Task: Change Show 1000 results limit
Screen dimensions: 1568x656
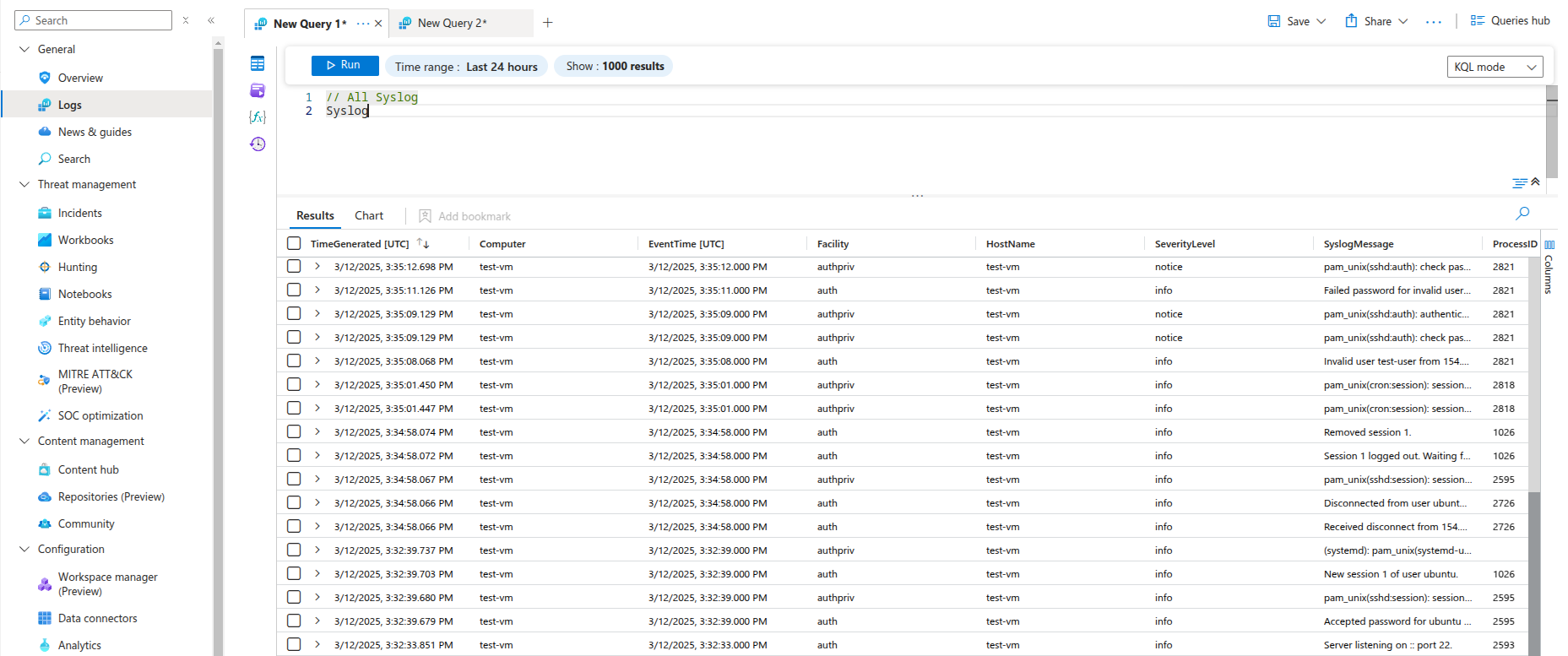Action: [614, 66]
